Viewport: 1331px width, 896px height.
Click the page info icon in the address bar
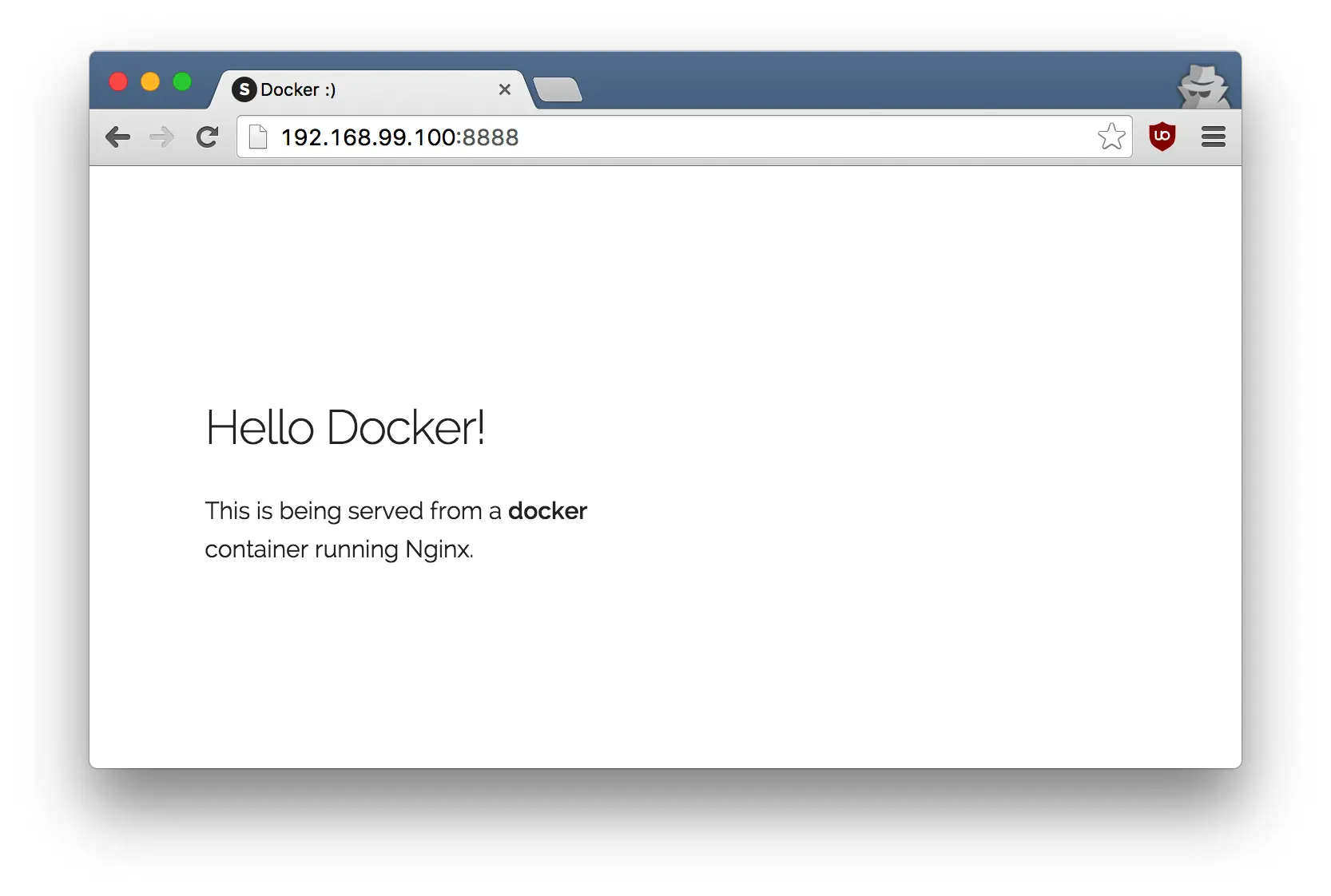pyautogui.click(x=258, y=137)
